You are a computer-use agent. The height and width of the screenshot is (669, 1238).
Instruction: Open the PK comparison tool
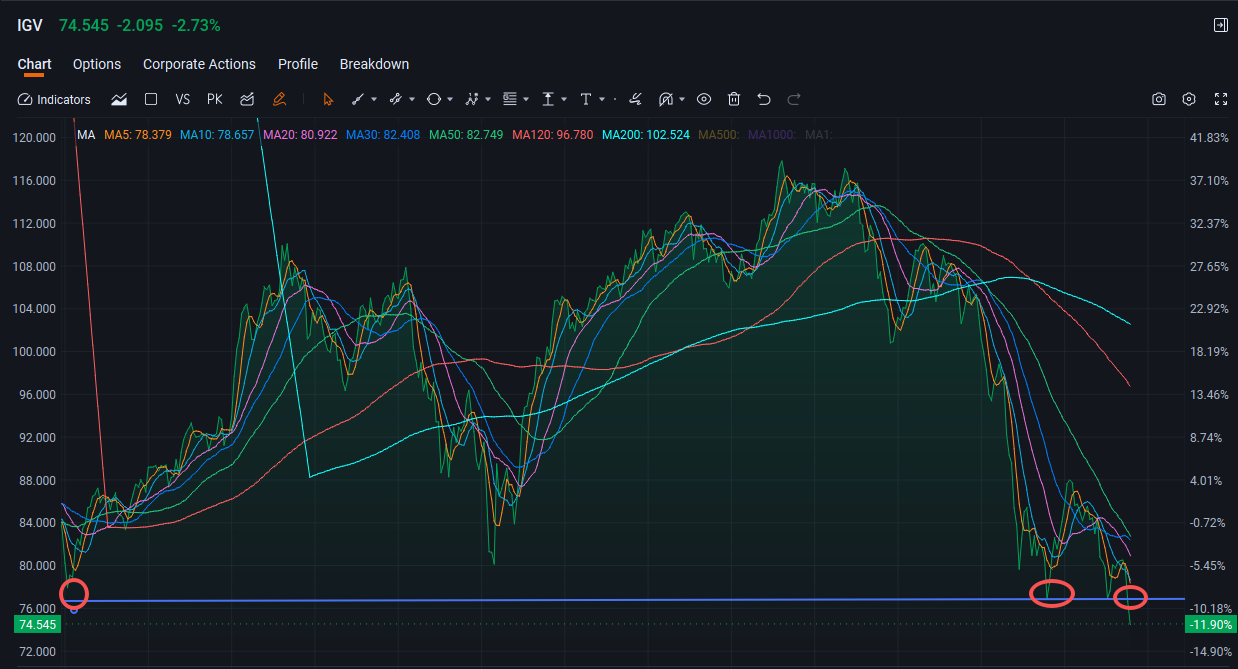coord(215,99)
